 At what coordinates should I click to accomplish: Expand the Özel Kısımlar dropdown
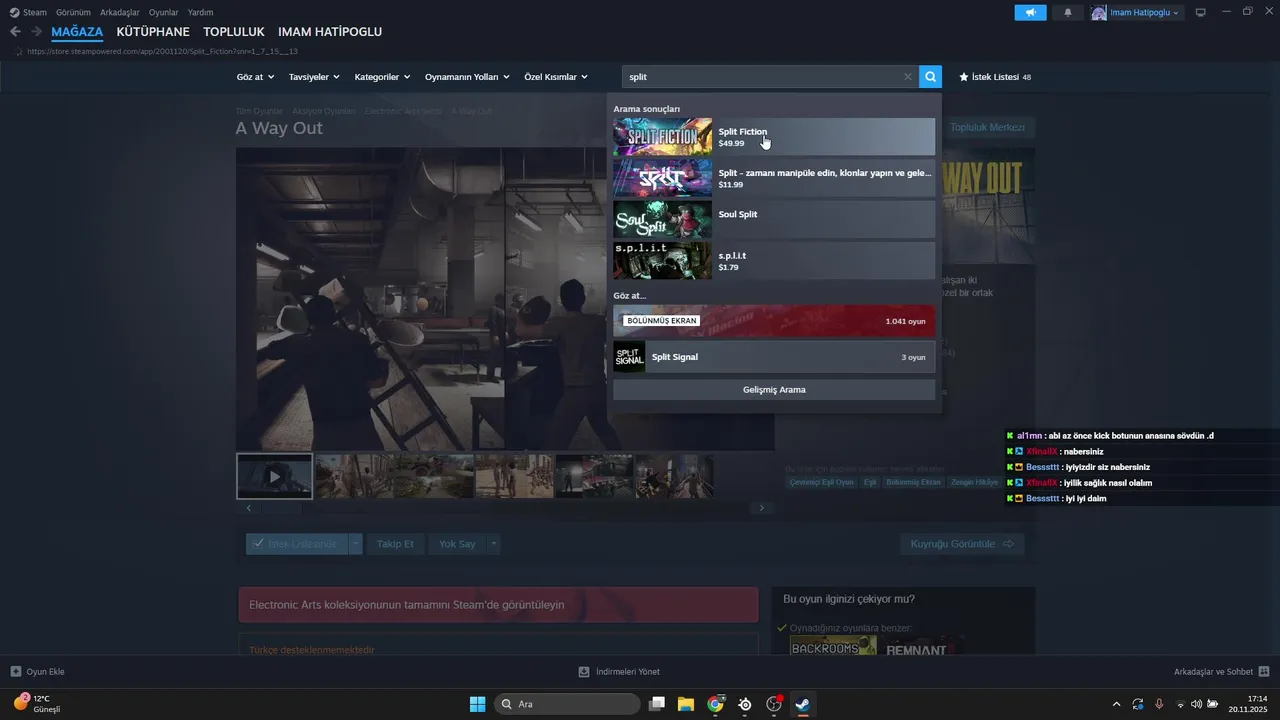556,77
